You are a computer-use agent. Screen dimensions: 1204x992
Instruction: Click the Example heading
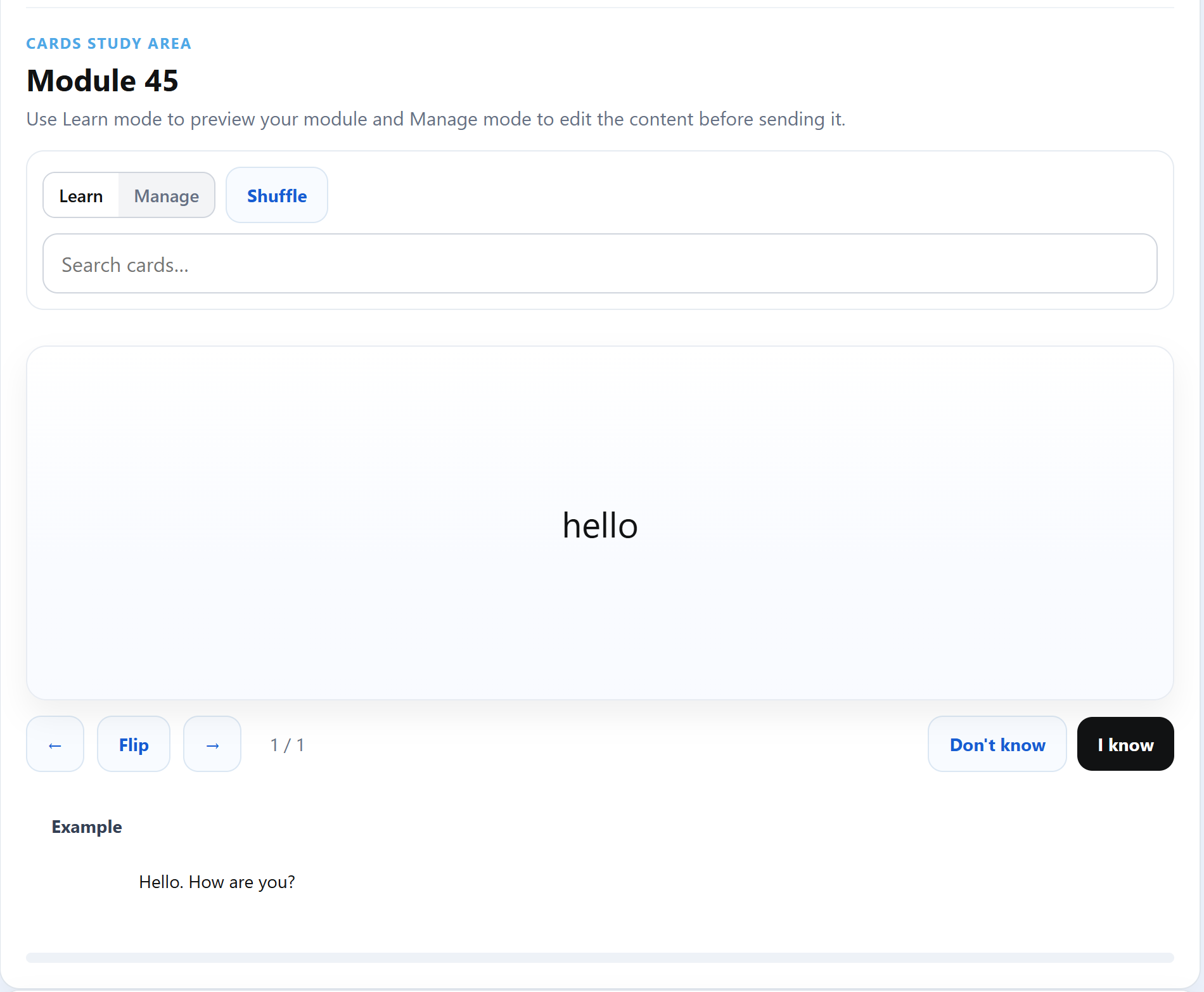pyautogui.click(x=87, y=827)
